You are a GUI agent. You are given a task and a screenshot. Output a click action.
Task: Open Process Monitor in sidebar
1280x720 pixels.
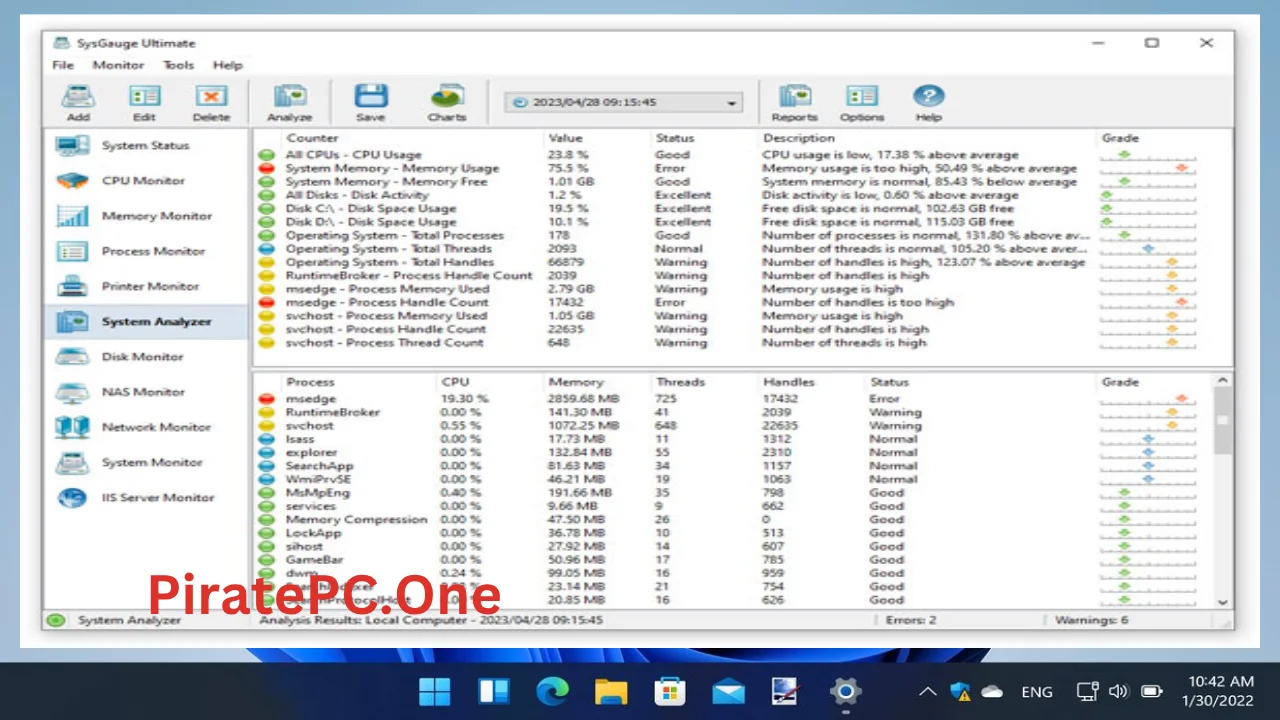[x=146, y=251]
